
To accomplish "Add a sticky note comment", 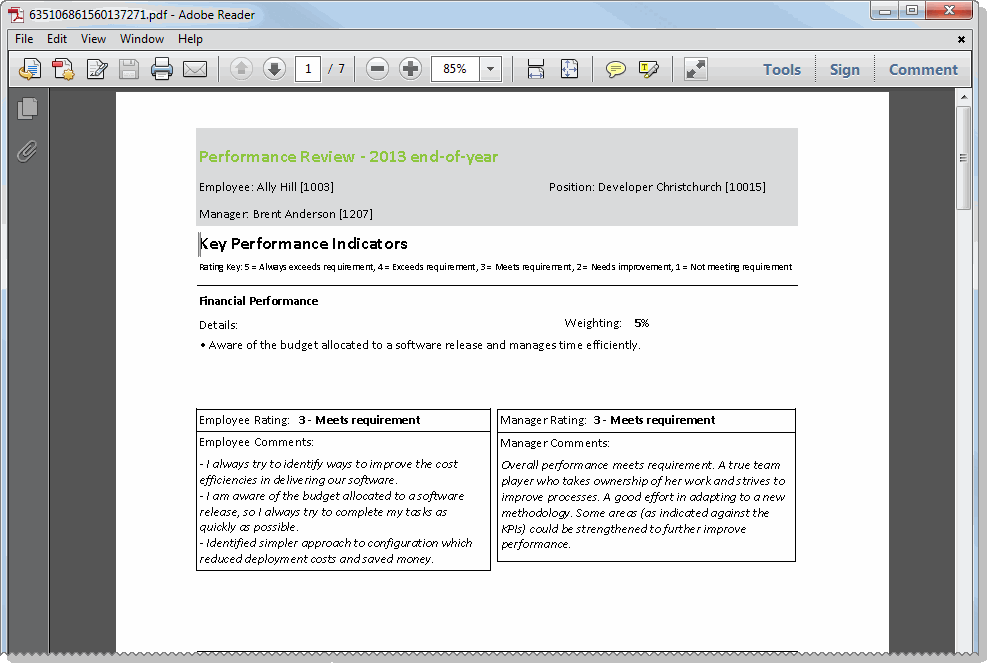I will click(616, 69).
